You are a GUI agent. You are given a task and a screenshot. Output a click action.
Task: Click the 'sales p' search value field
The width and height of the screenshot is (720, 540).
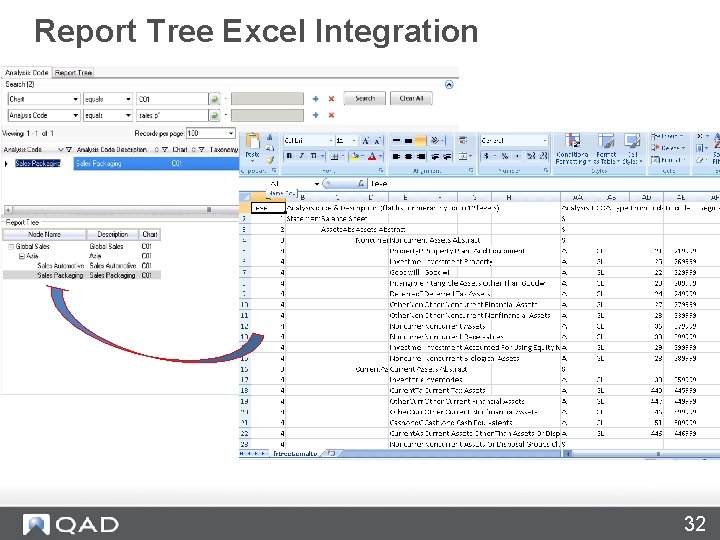[x=172, y=115]
